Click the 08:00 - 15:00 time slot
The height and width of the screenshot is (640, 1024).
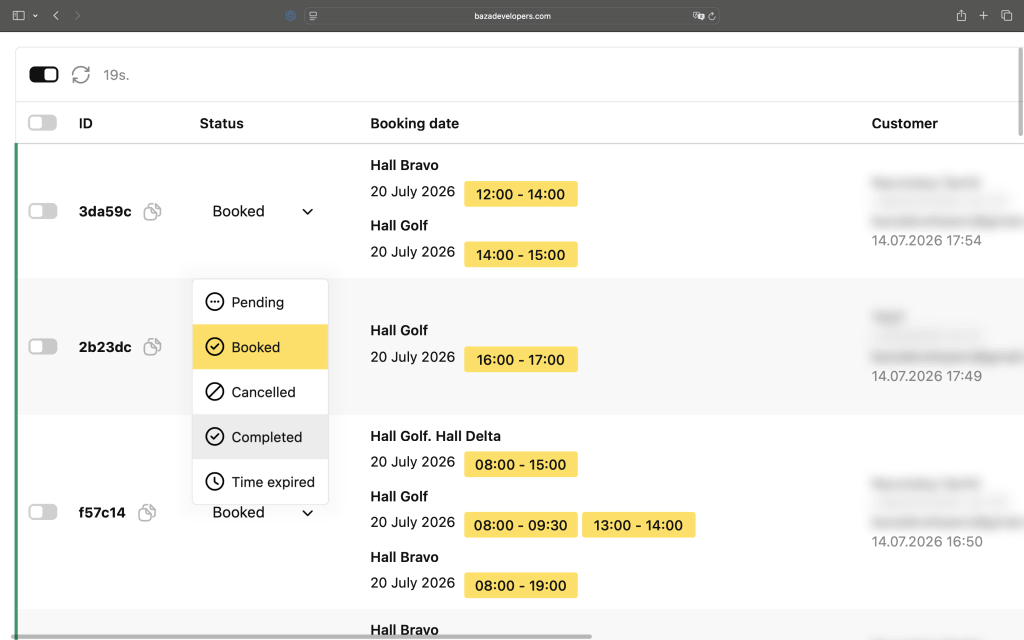point(520,464)
